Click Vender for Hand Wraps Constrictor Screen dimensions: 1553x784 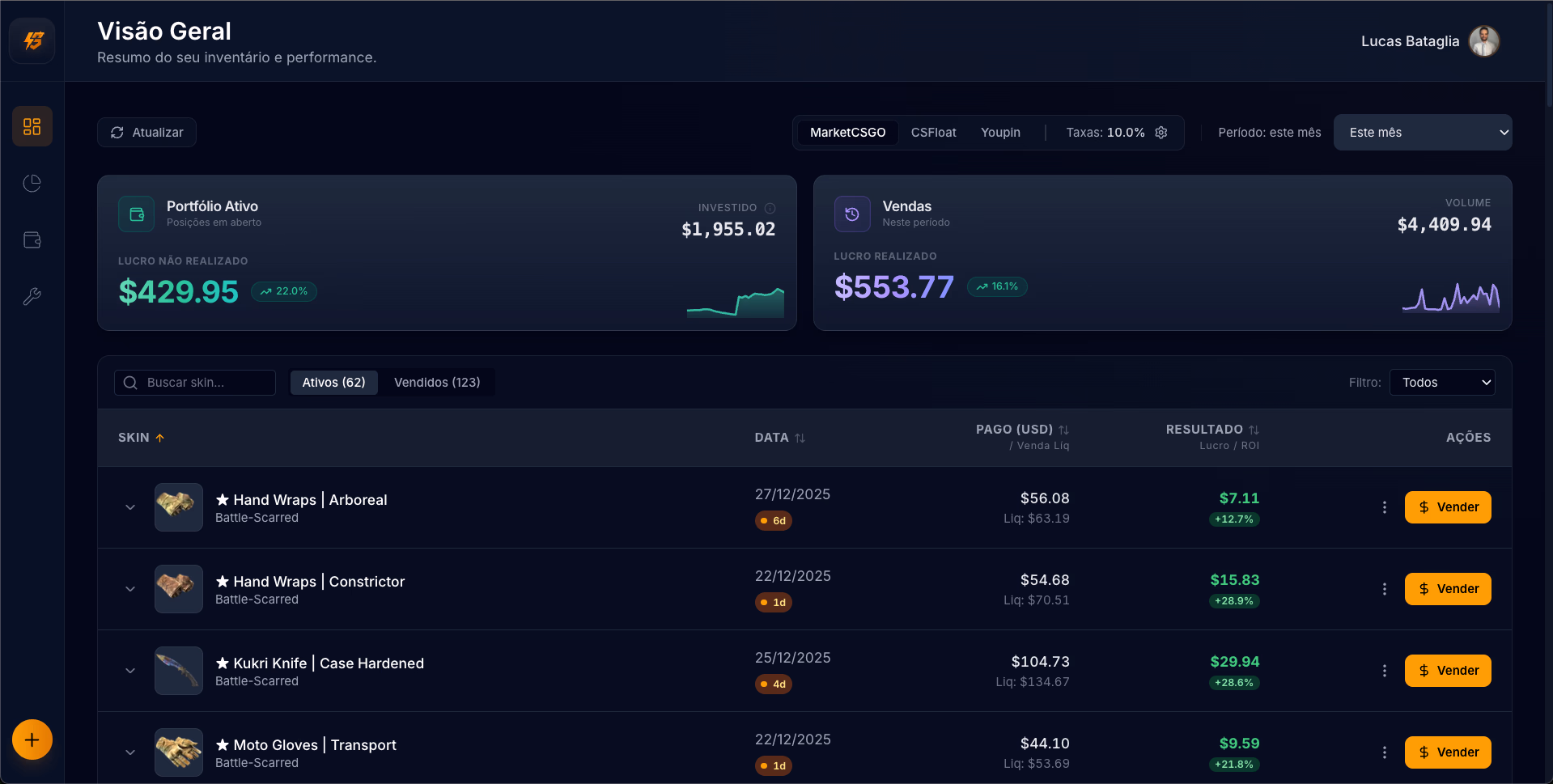[x=1447, y=589]
